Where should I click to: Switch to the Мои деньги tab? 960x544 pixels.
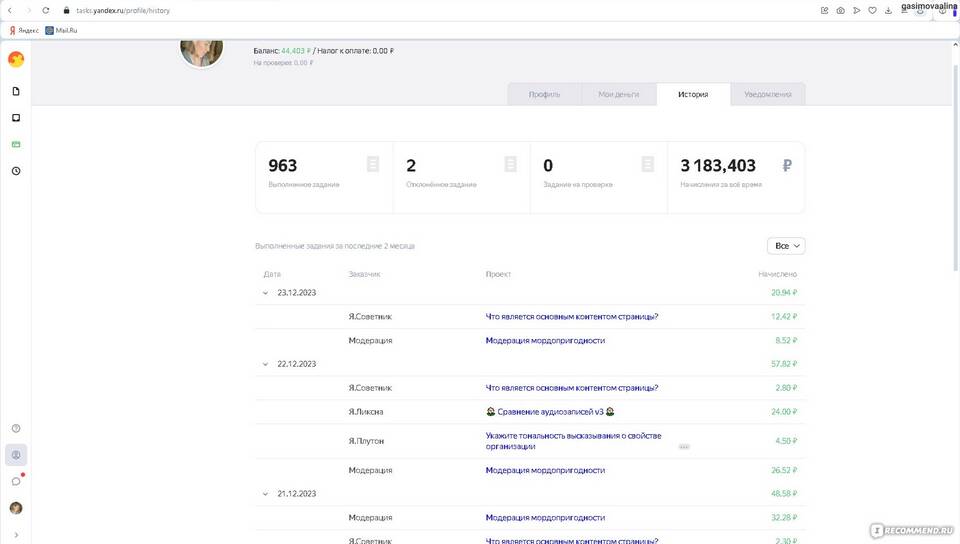tap(618, 94)
